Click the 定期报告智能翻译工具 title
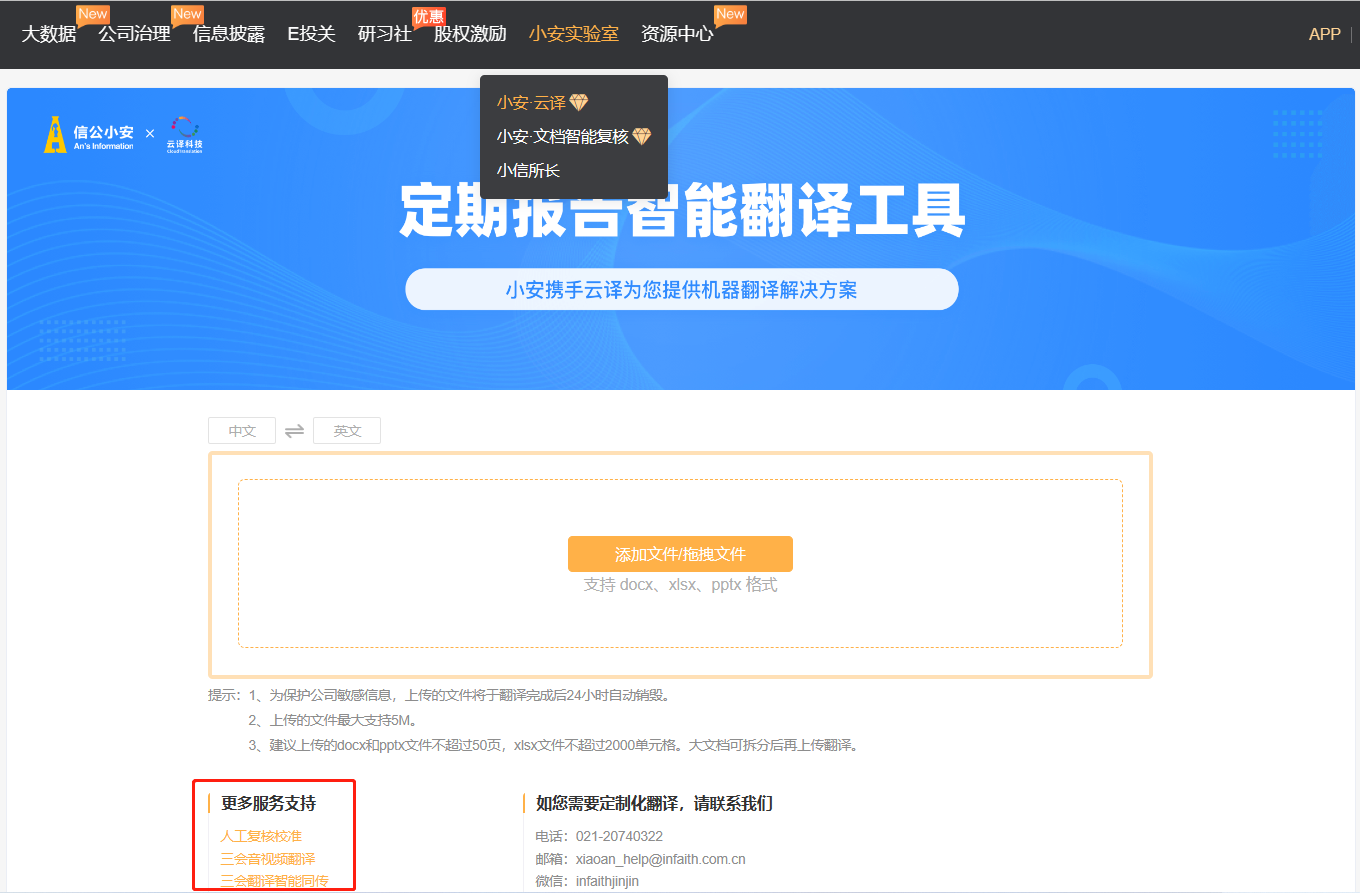Viewport: 1360px width, 893px height. 682,208
